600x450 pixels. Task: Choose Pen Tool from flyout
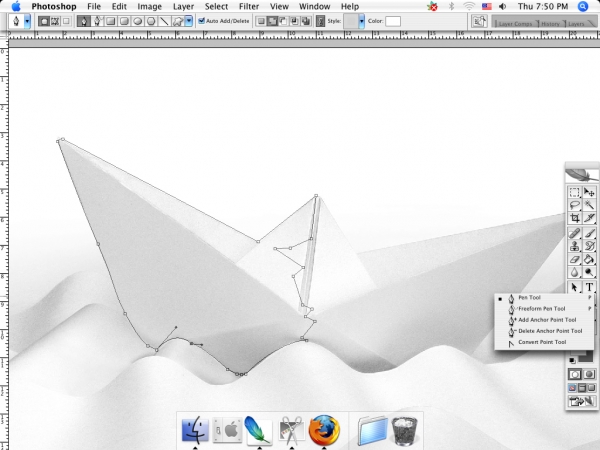[x=544, y=297]
